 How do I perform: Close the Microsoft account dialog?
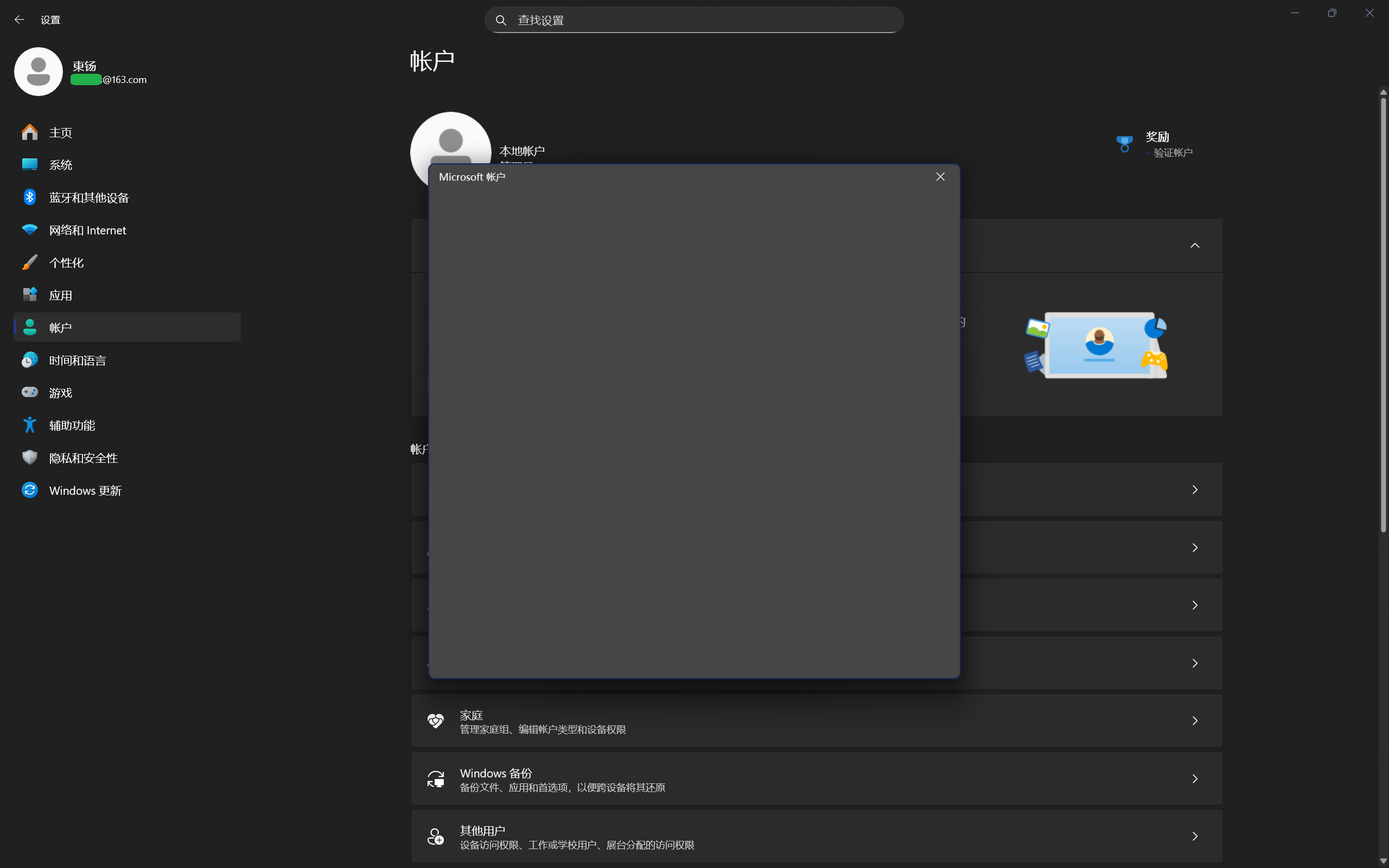point(940,177)
